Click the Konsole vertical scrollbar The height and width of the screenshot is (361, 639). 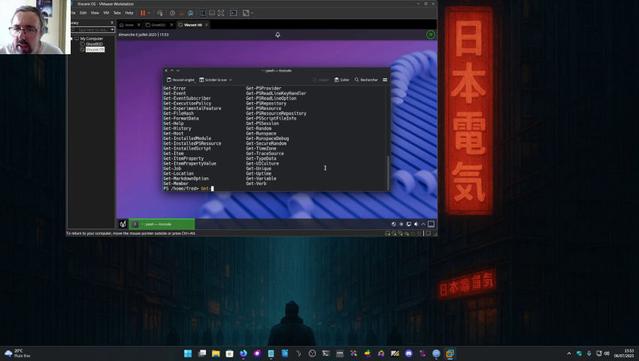point(388,171)
